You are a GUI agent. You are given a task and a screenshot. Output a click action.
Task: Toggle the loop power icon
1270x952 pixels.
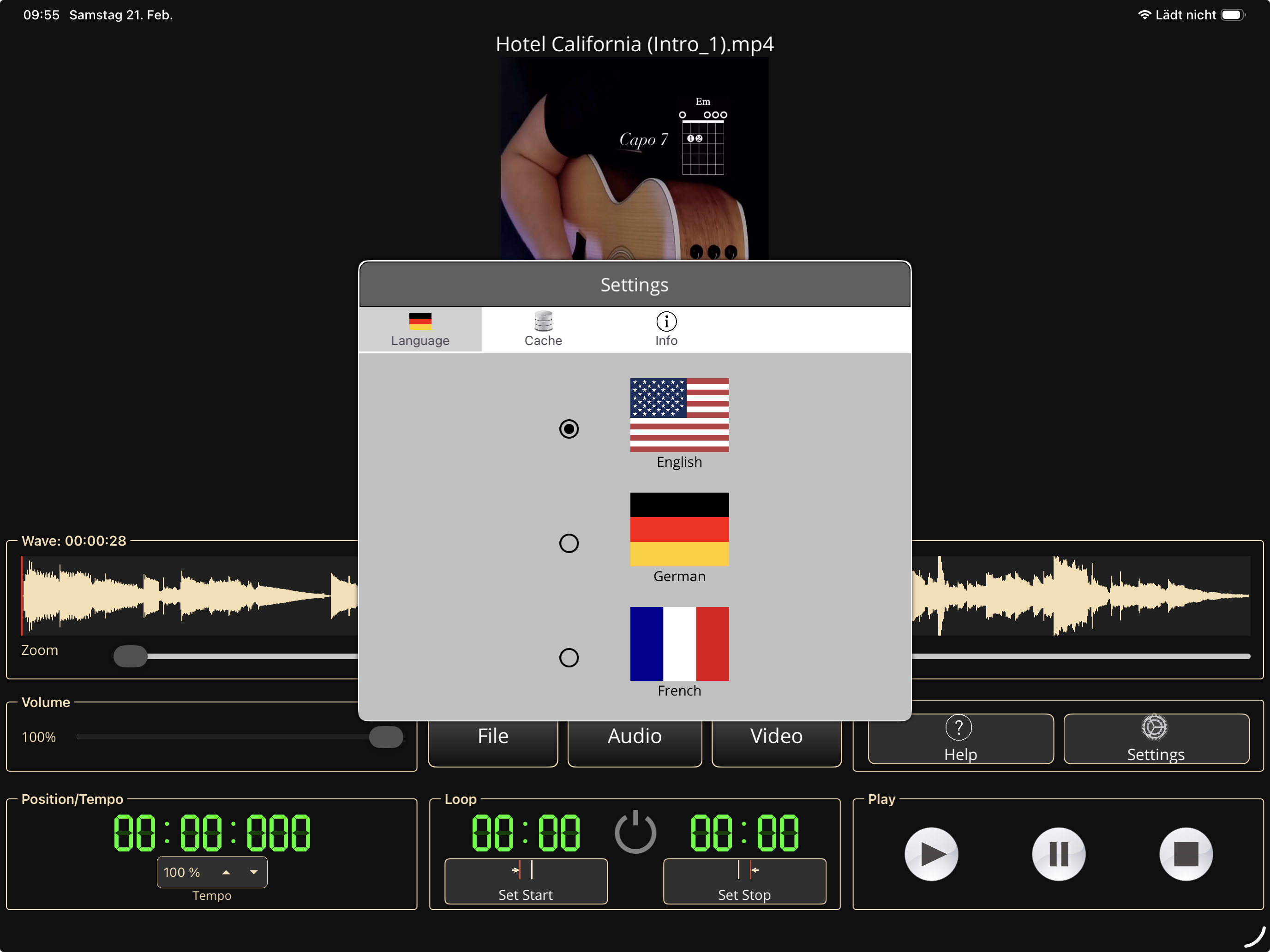click(x=635, y=832)
